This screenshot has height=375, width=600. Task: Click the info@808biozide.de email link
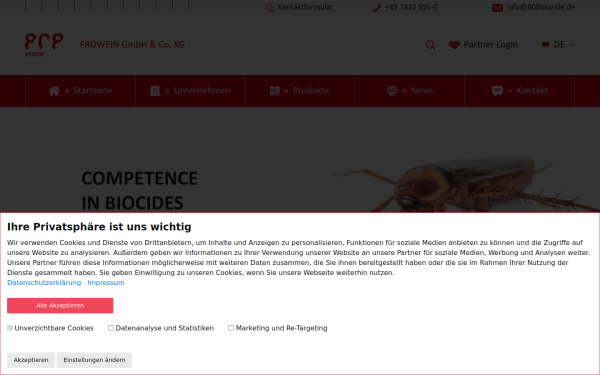[541, 7]
